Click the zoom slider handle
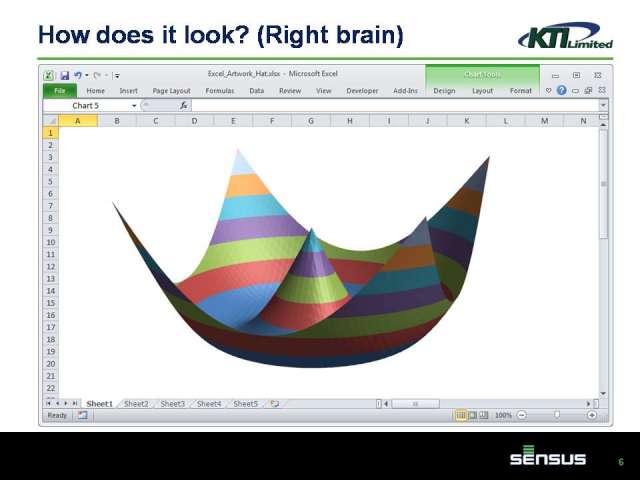The height and width of the screenshot is (480, 640). pos(557,415)
